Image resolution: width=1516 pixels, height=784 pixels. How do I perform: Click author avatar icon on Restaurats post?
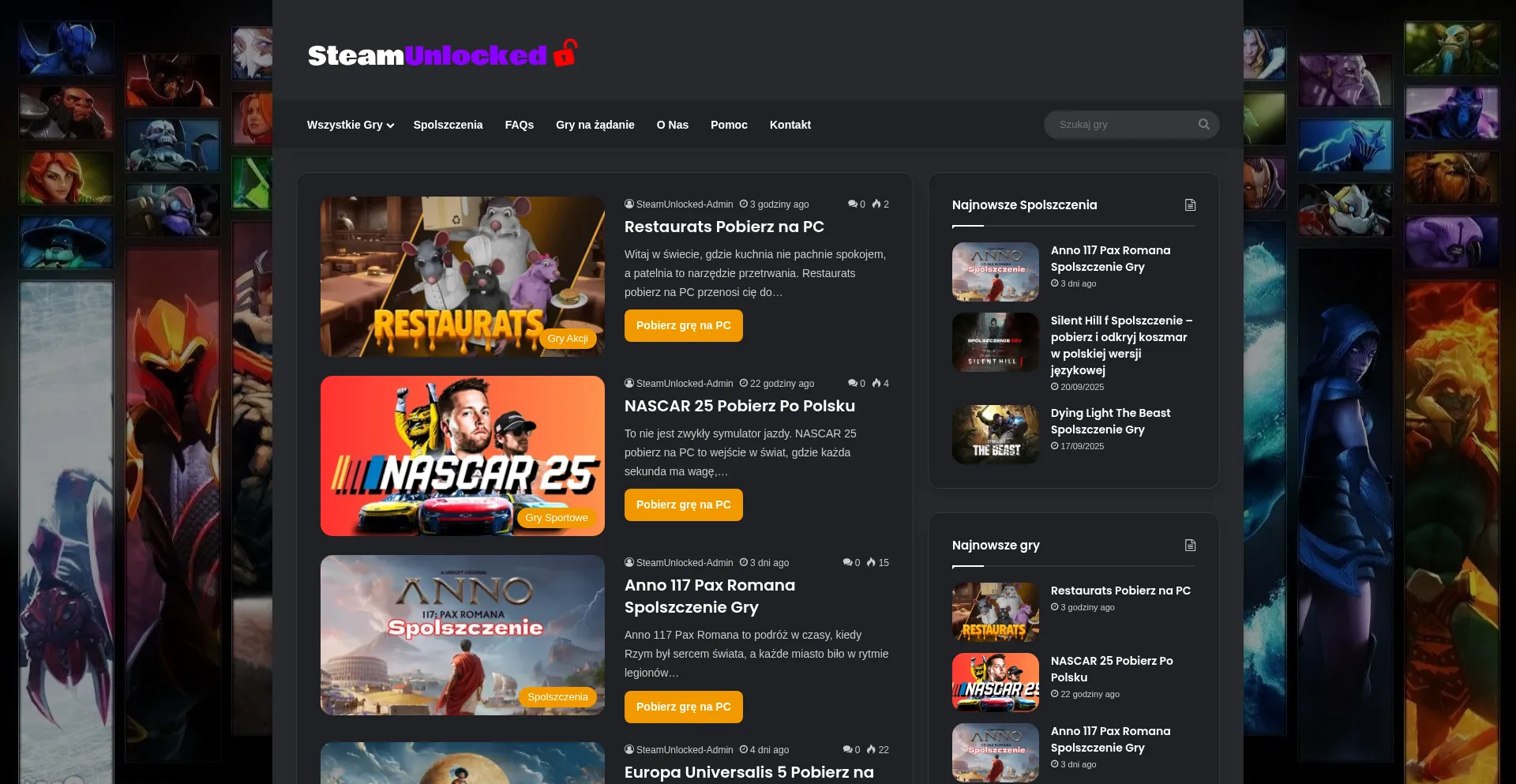coord(629,204)
